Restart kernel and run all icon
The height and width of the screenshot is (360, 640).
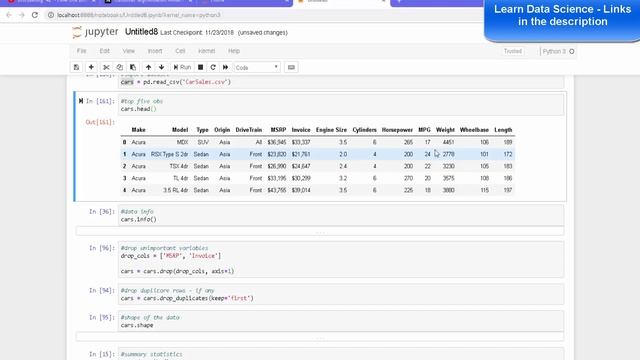click(x=225, y=67)
